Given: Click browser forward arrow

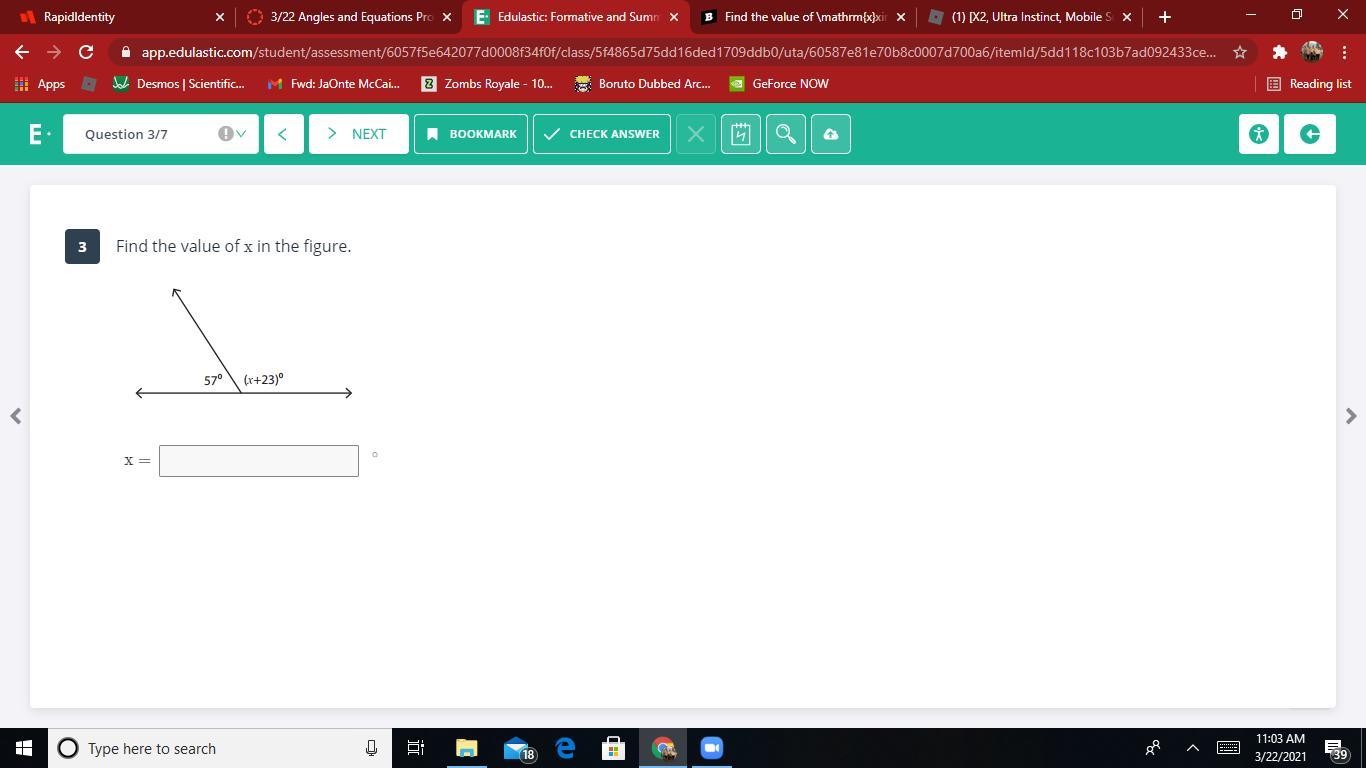Looking at the screenshot, I should click(54, 52).
